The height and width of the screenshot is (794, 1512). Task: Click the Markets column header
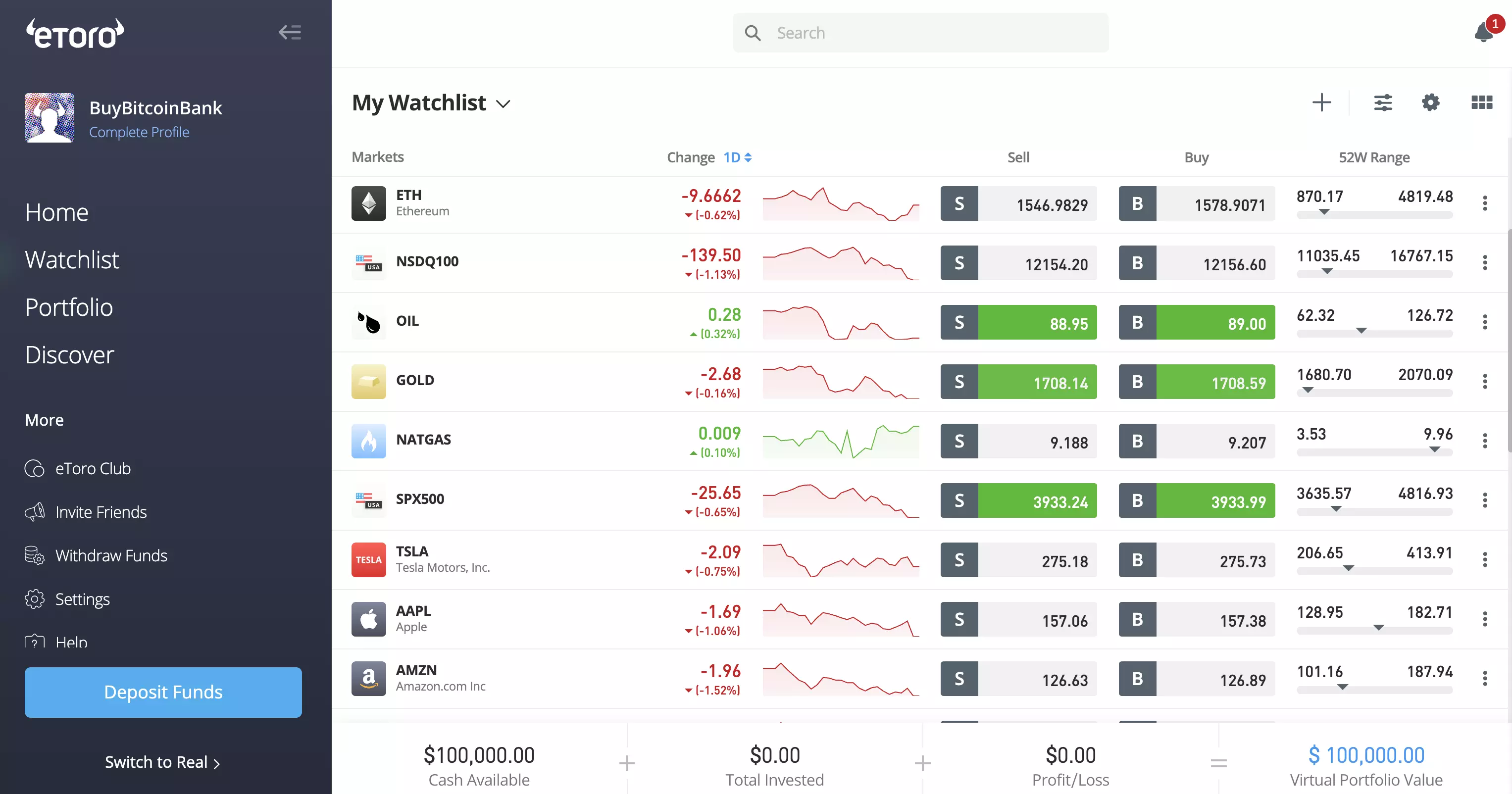coord(377,157)
